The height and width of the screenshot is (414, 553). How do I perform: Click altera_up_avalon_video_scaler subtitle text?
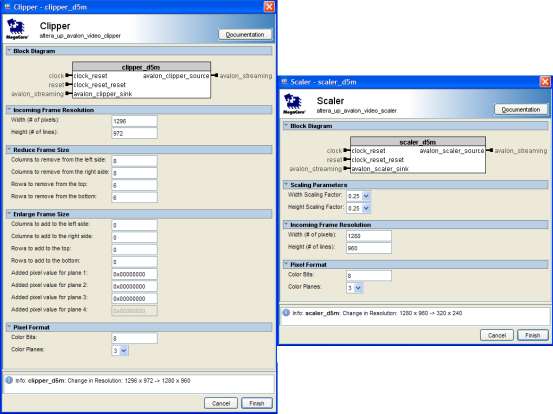(x=357, y=111)
